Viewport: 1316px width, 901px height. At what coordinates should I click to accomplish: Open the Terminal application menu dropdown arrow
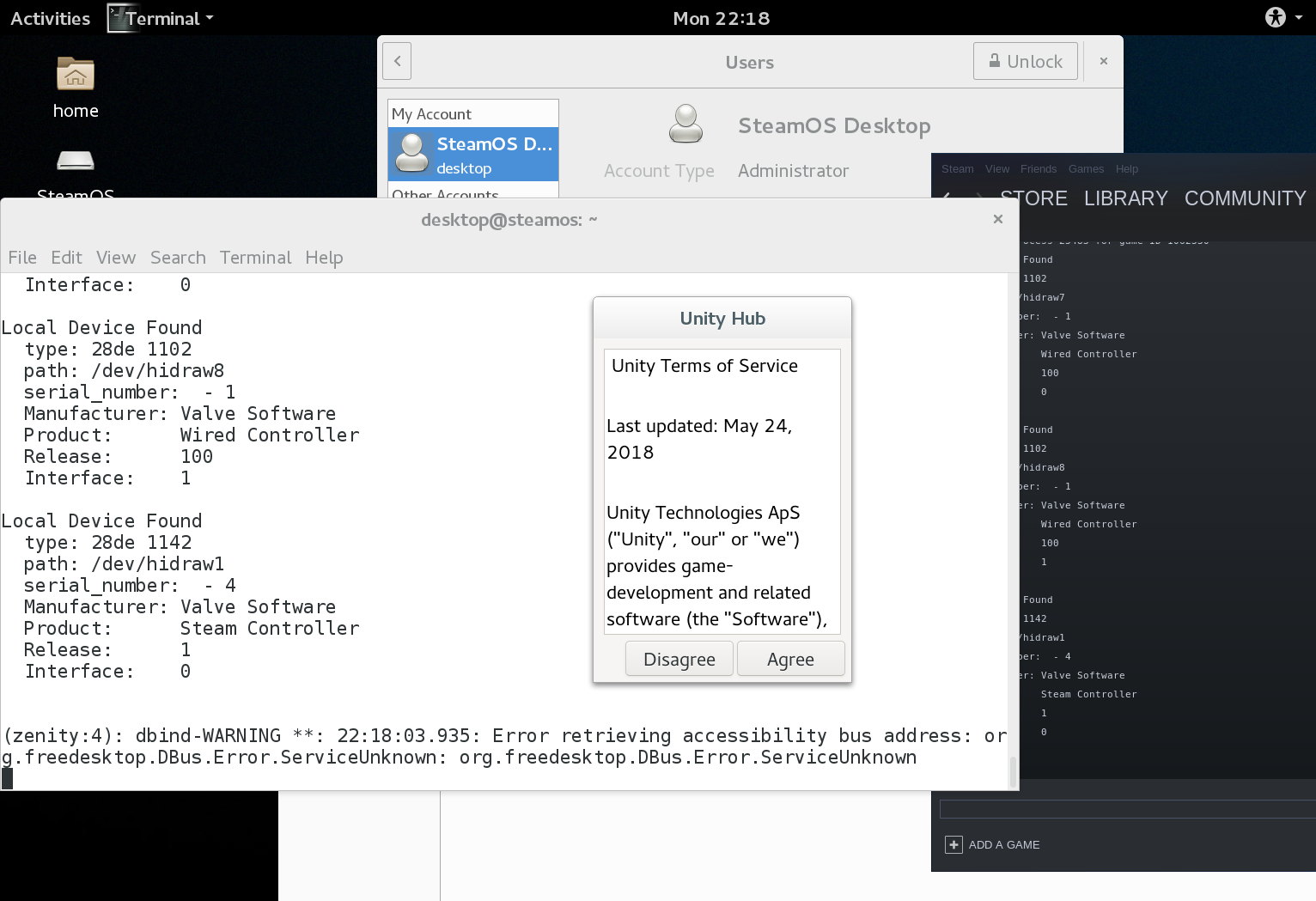click(x=210, y=19)
